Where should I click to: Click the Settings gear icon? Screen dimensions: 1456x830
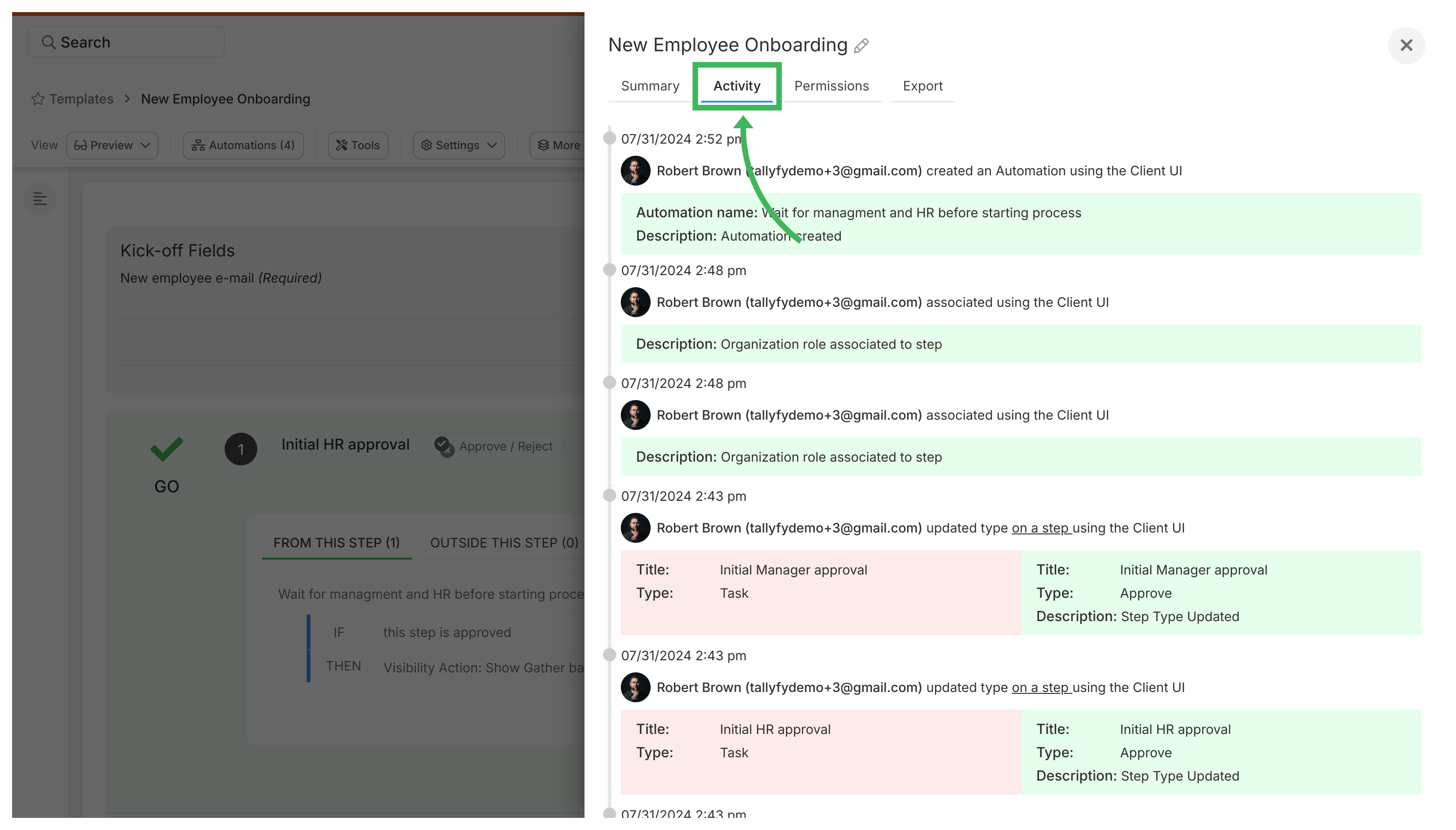(426, 145)
